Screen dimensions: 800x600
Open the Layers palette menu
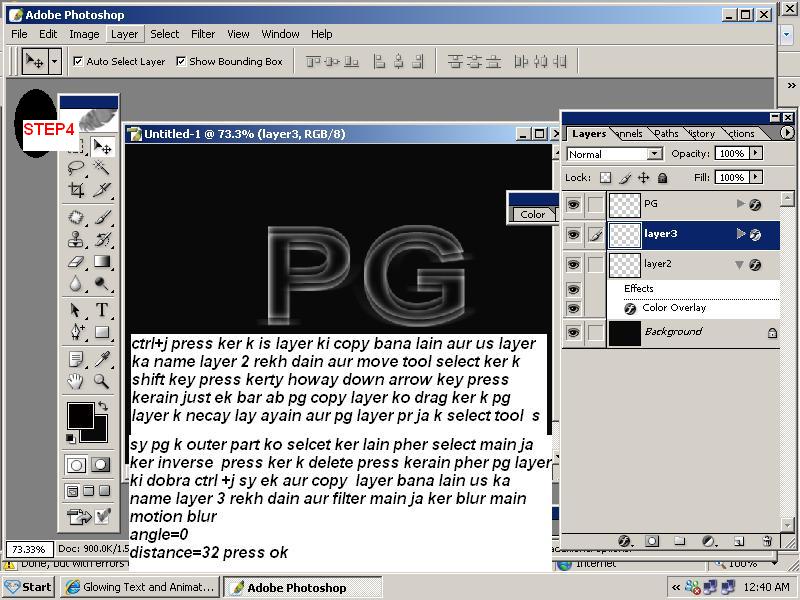click(x=787, y=133)
